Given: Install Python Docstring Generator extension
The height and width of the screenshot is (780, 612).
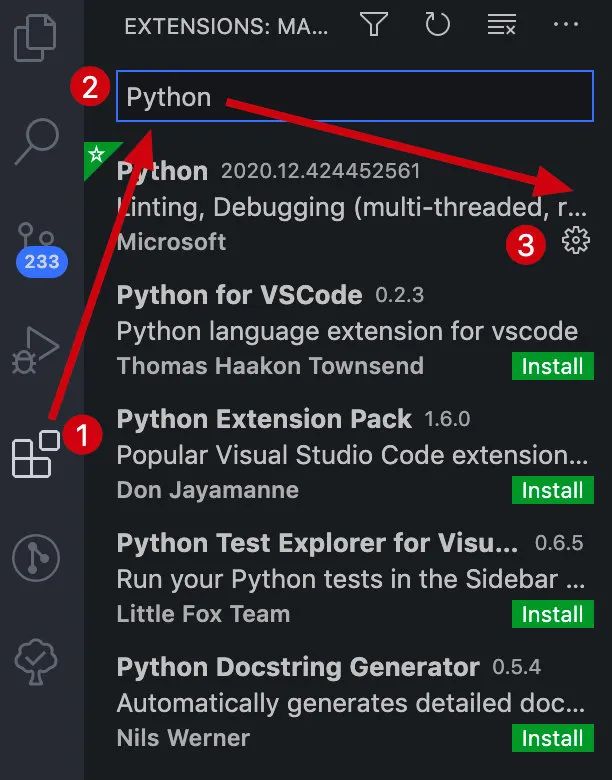Looking at the screenshot, I should click(552, 738).
